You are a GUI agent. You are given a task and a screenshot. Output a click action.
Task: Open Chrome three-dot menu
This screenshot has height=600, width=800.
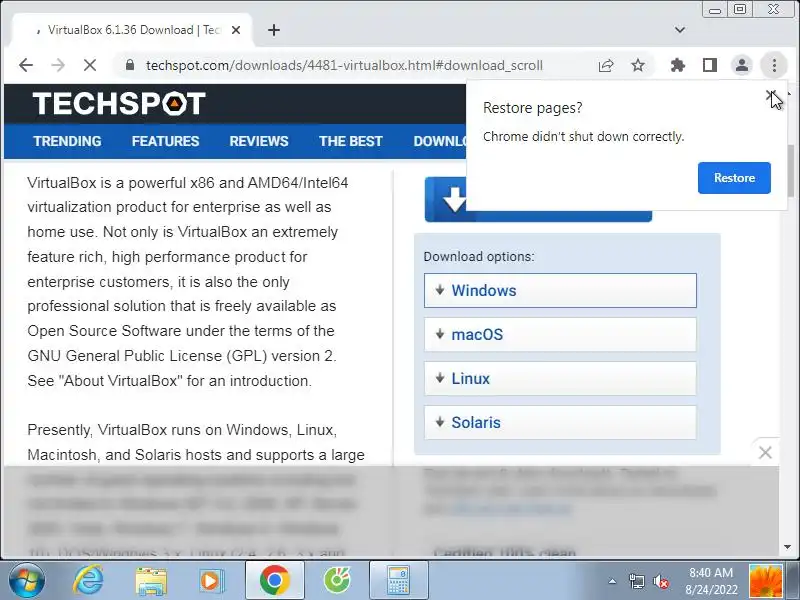pyautogui.click(x=774, y=65)
